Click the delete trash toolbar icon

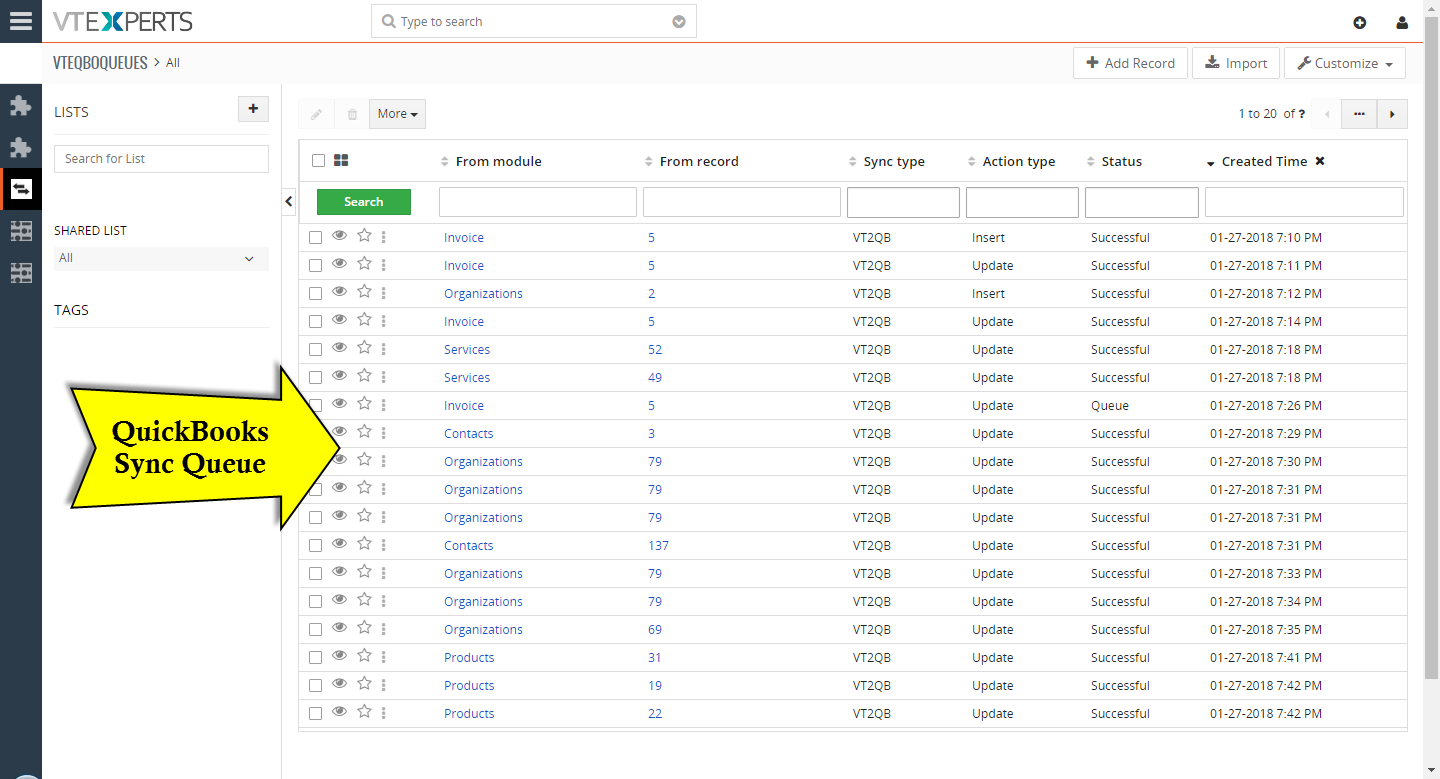click(352, 114)
